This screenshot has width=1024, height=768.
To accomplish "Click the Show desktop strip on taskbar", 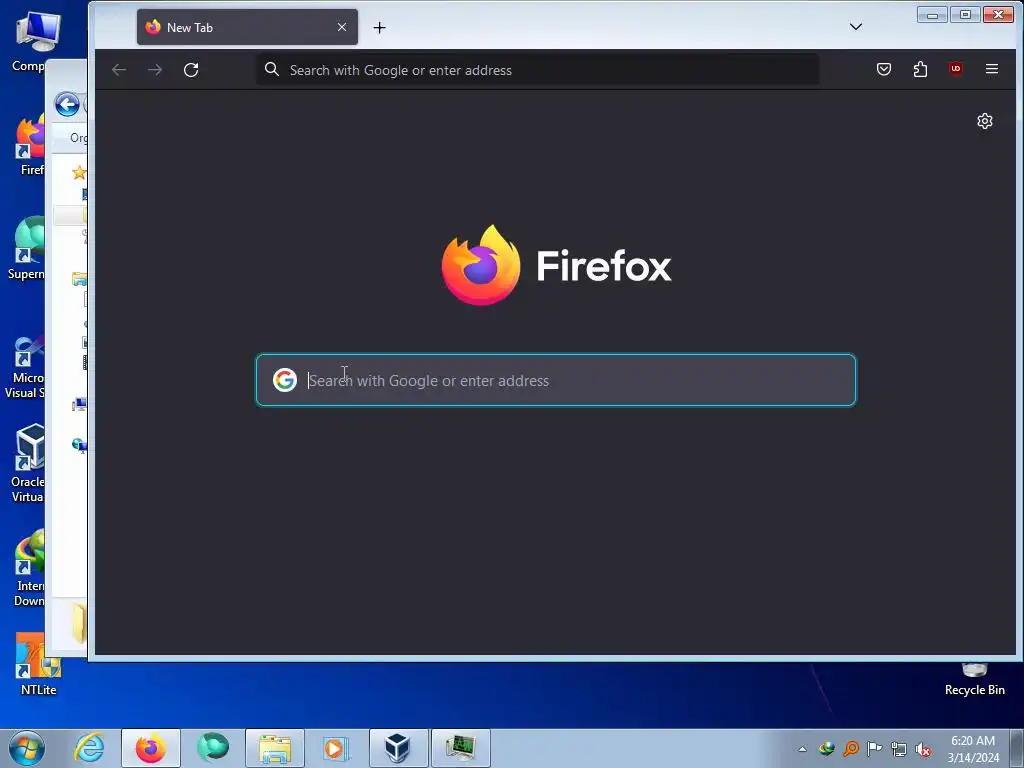I will [1017, 748].
